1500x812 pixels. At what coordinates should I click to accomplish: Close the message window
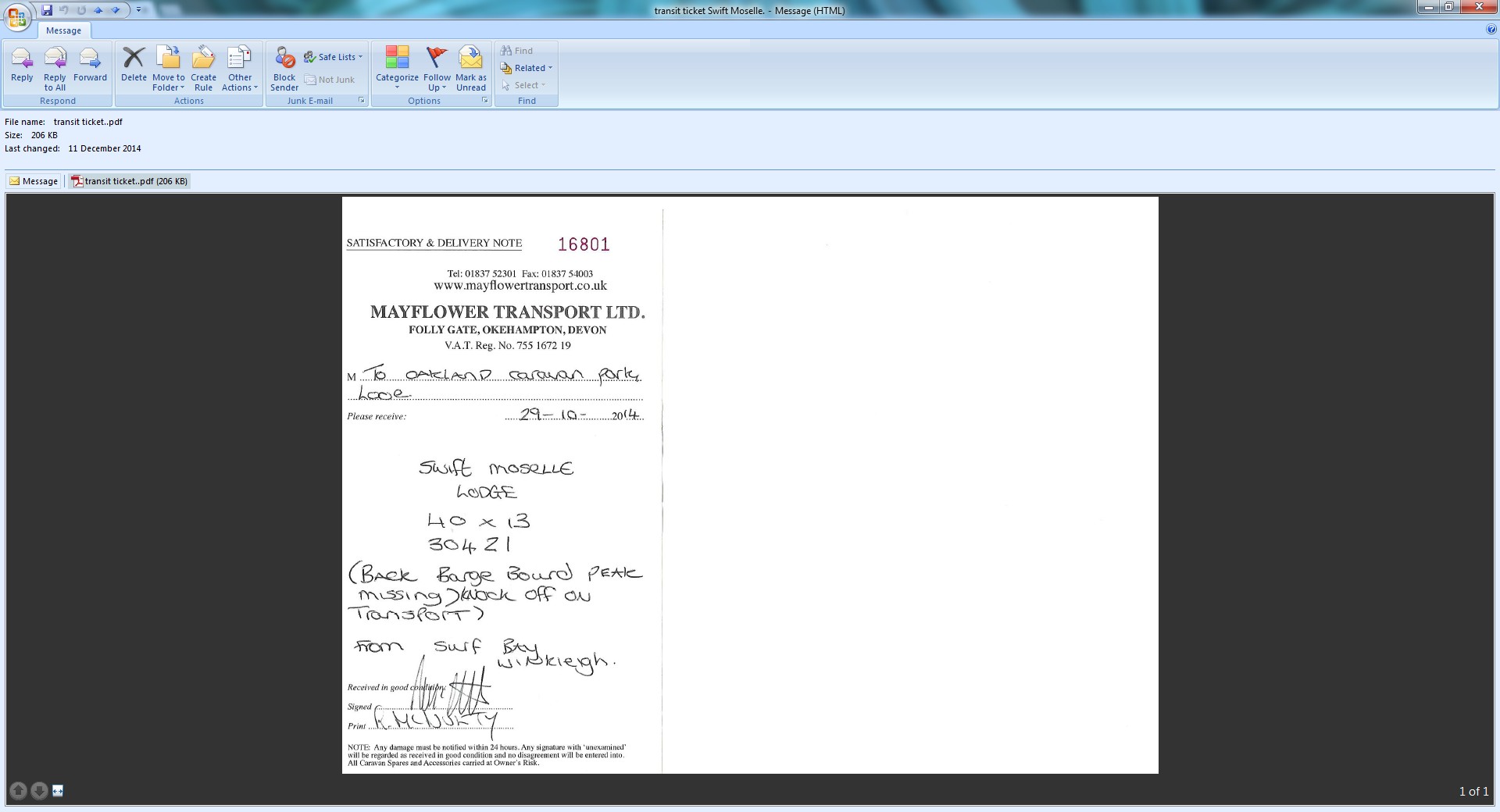(1478, 8)
